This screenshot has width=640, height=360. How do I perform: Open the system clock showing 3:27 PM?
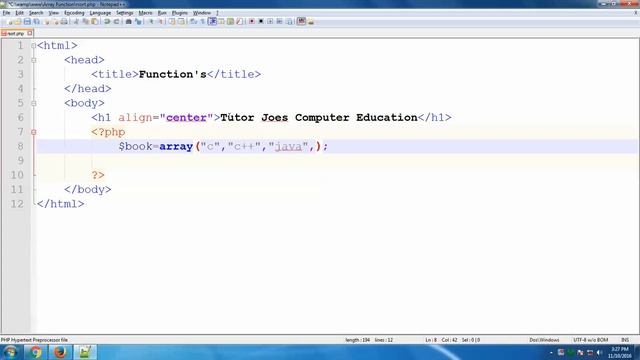pyautogui.click(x=620, y=352)
